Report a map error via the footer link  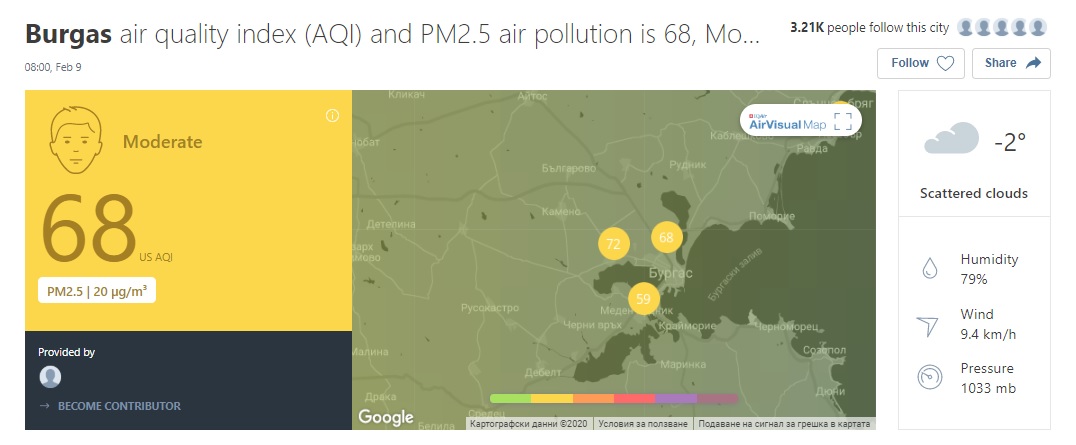(784, 424)
